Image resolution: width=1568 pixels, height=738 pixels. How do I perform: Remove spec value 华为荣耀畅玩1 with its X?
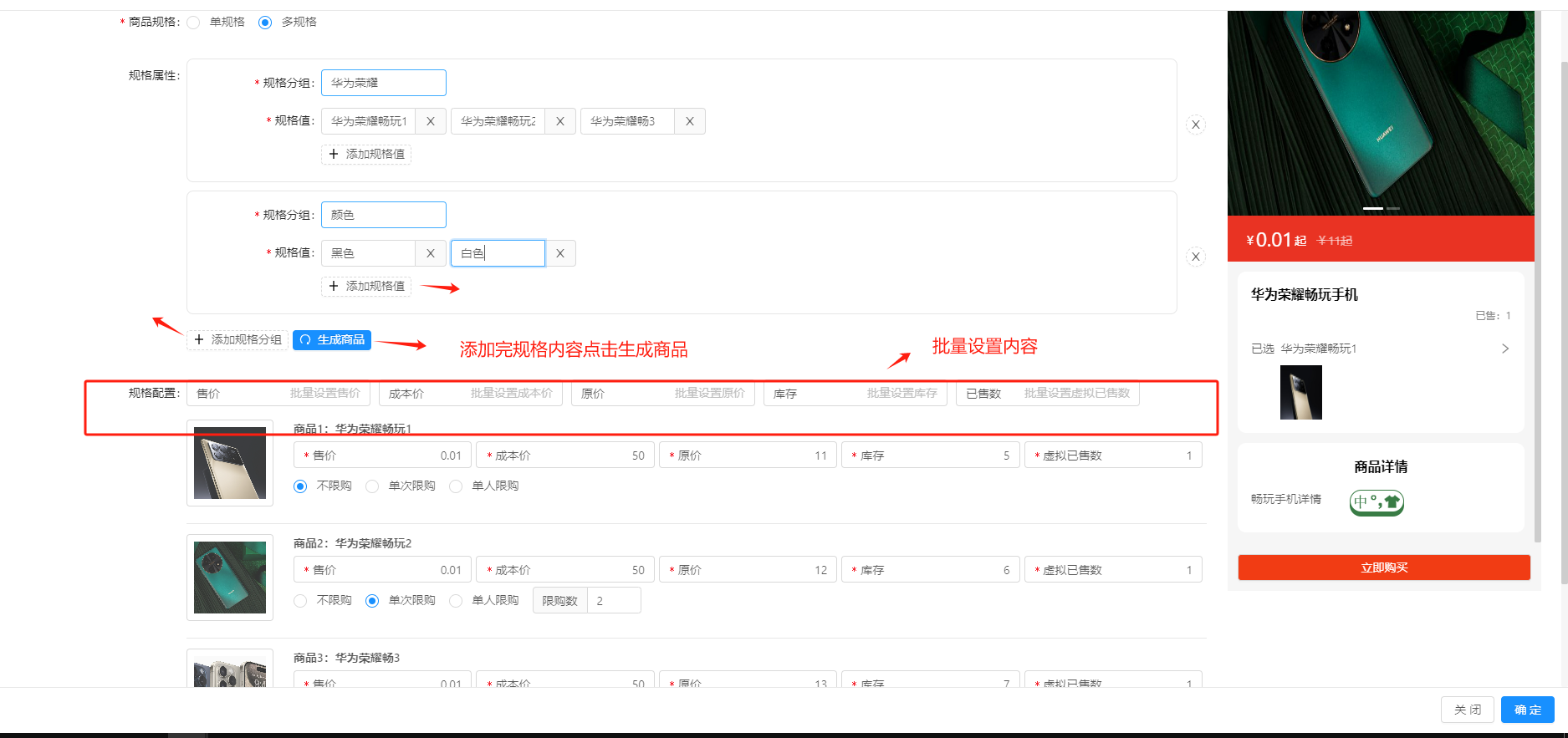(431, 121)
